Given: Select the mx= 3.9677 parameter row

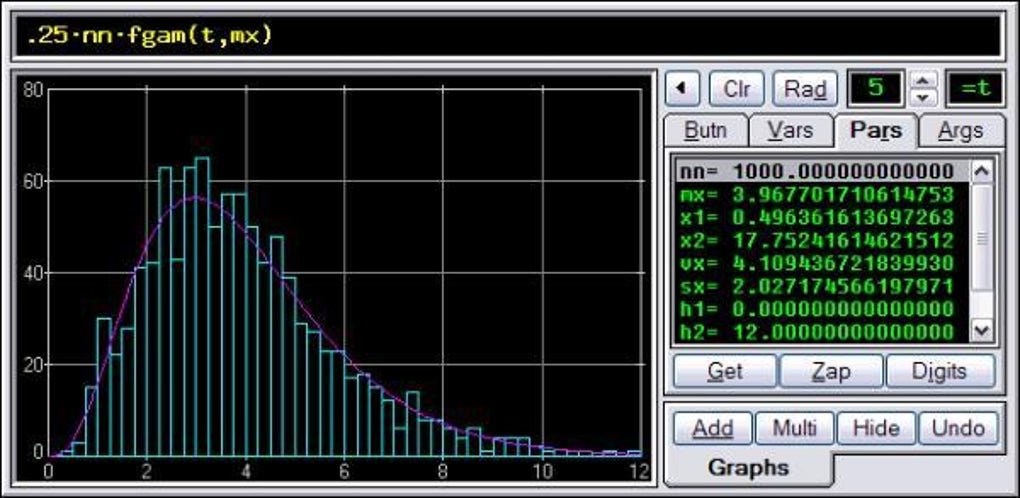Looking at the screenshot, I should click(822, 194).
